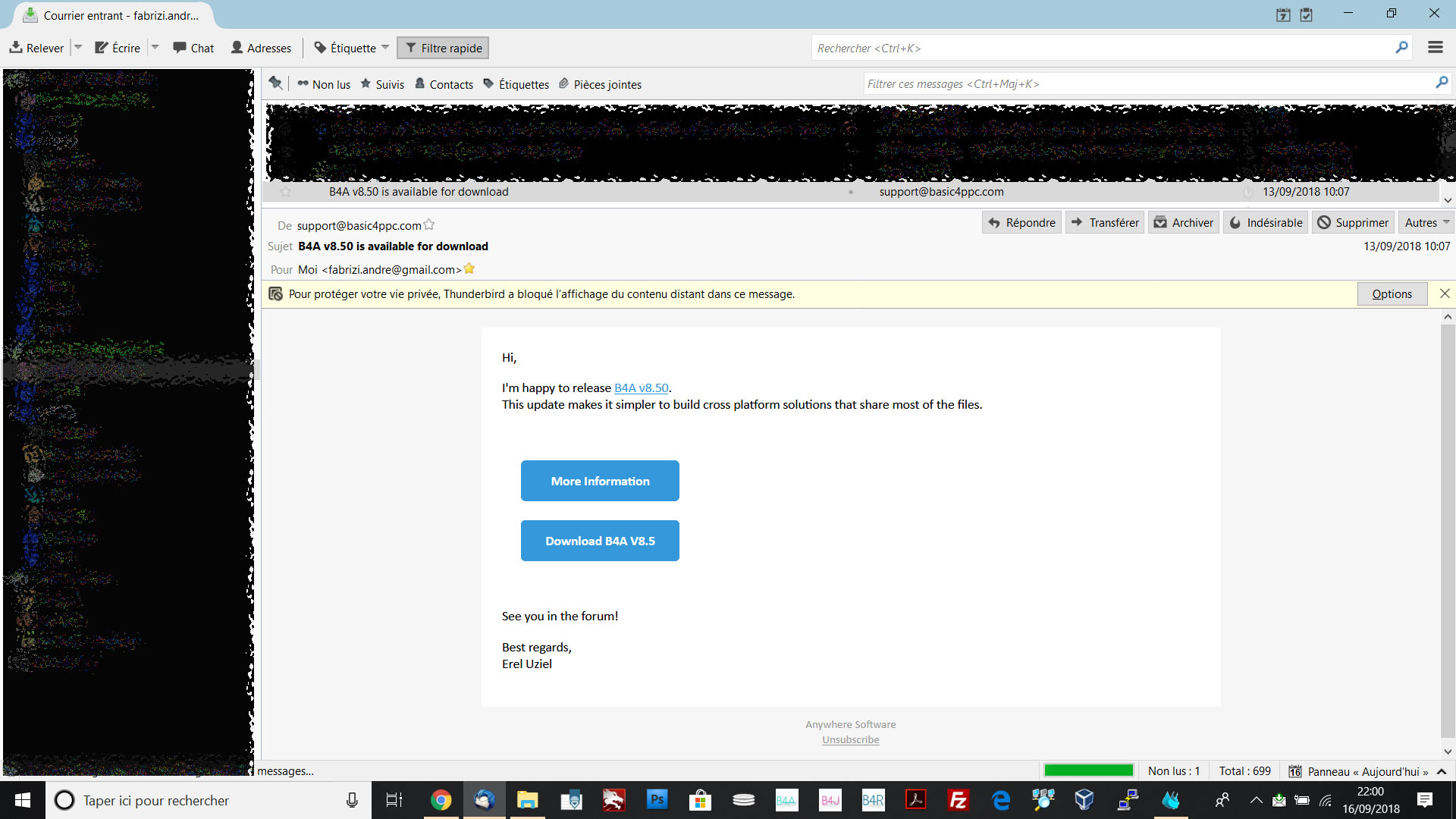Open the Autres actions dropdown
The image size is (1456, 819).
point(1426,222)
